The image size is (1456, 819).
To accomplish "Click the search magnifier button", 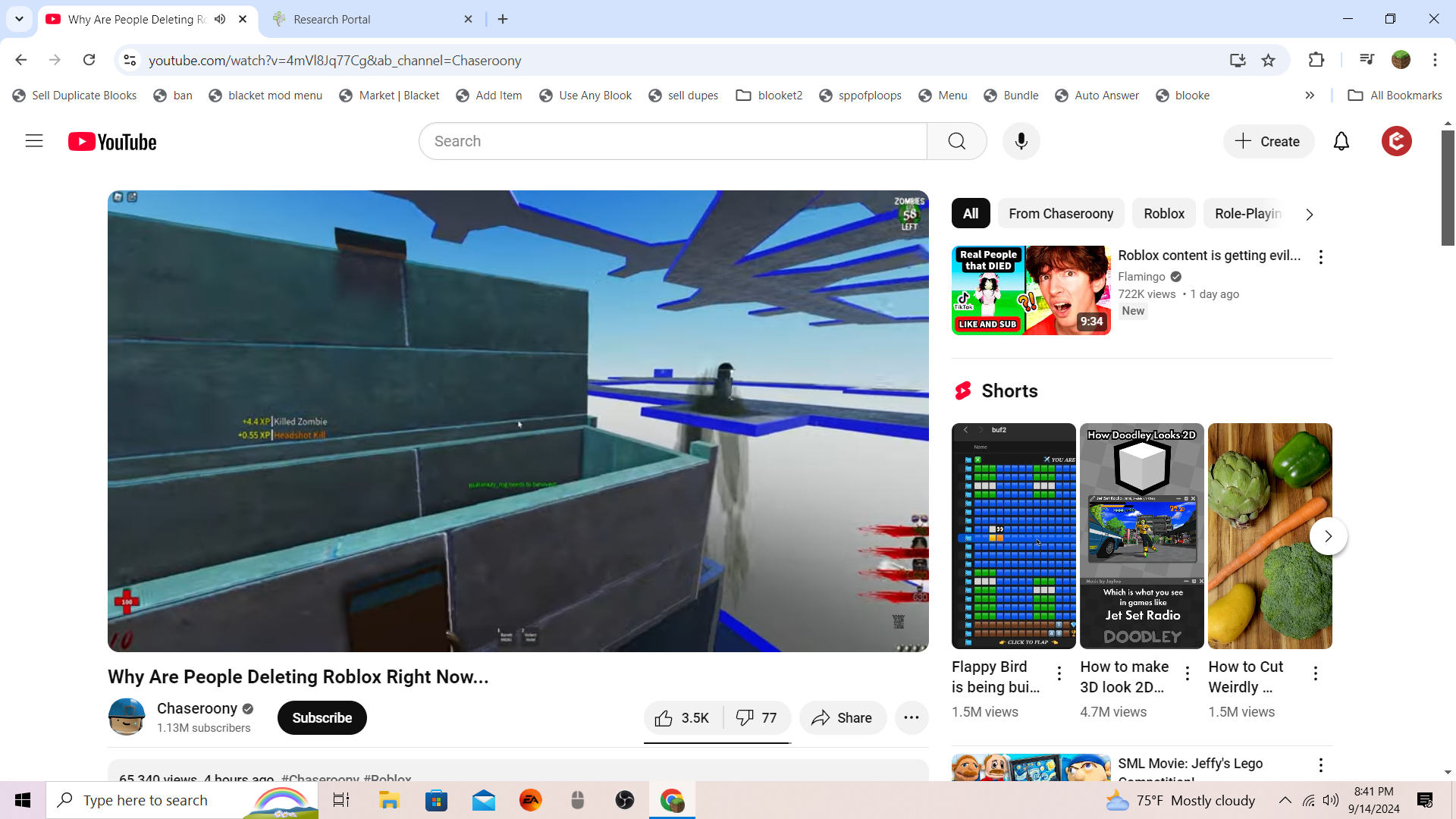I will pos(956,141).
